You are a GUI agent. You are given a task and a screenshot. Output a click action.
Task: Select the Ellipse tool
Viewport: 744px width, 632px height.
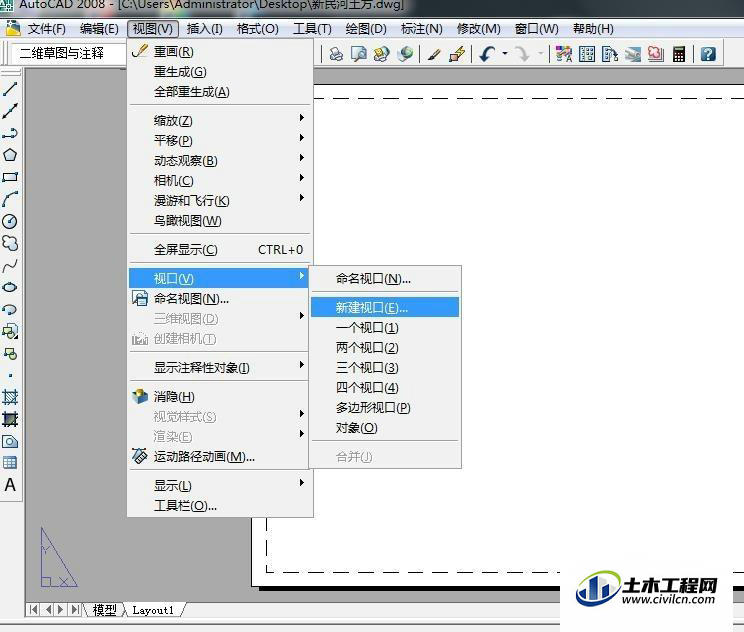(x=10, y=288)
